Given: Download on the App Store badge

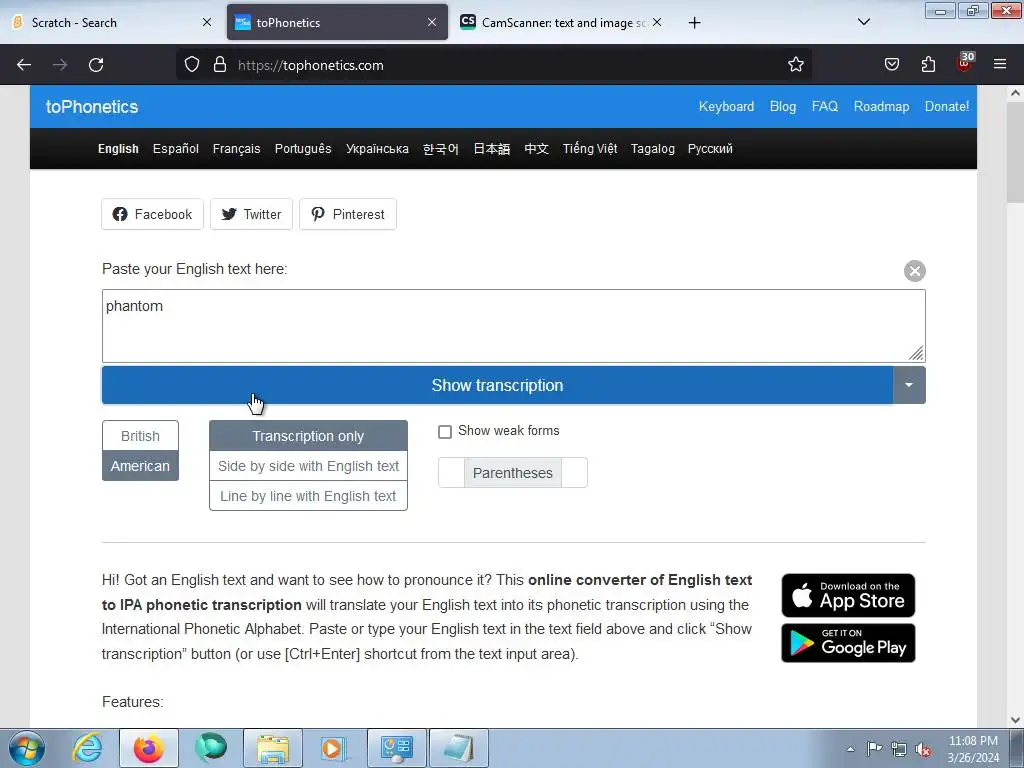Looking at the screenshot, I should (x=848, y=595).
